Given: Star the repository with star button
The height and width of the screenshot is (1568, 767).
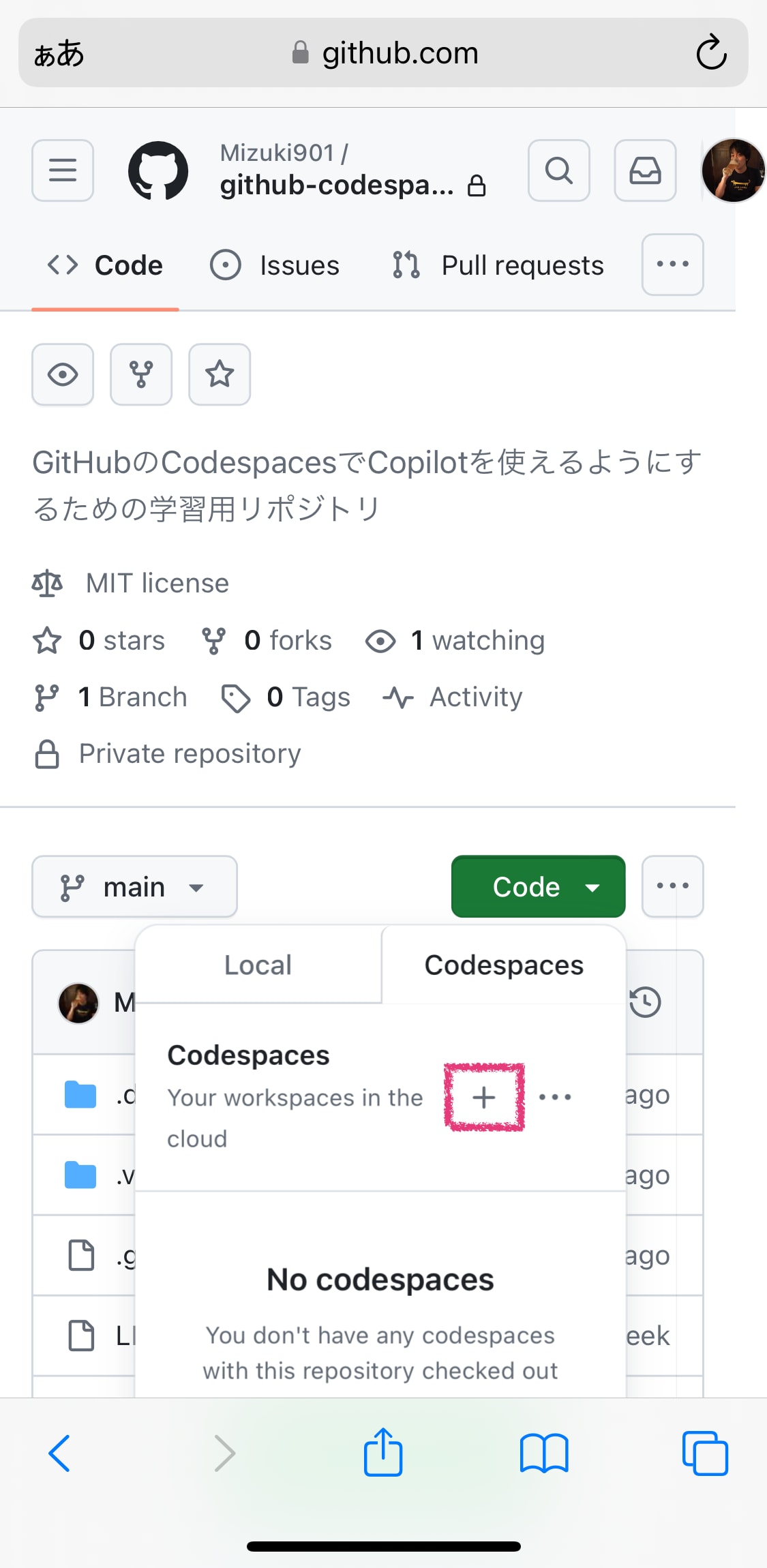Looking at the screenshot, I should pos(220,374).
